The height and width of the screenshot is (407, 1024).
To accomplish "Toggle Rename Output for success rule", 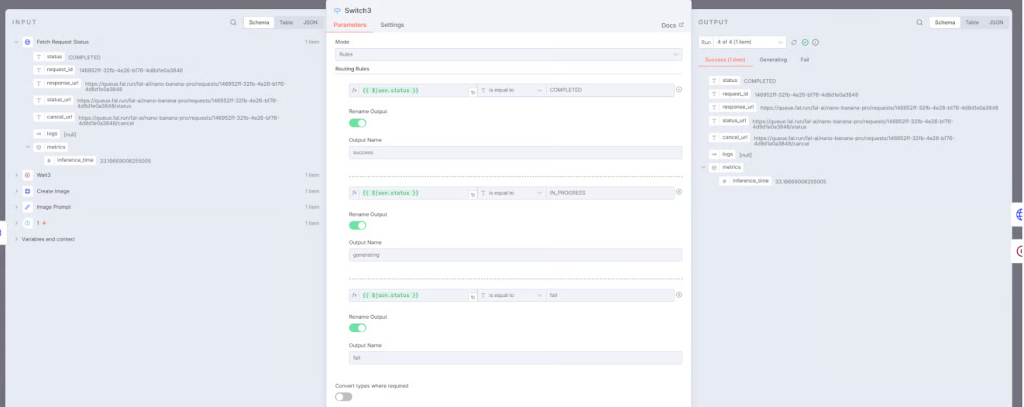I will pyautogui.click(x=357, y=123).
